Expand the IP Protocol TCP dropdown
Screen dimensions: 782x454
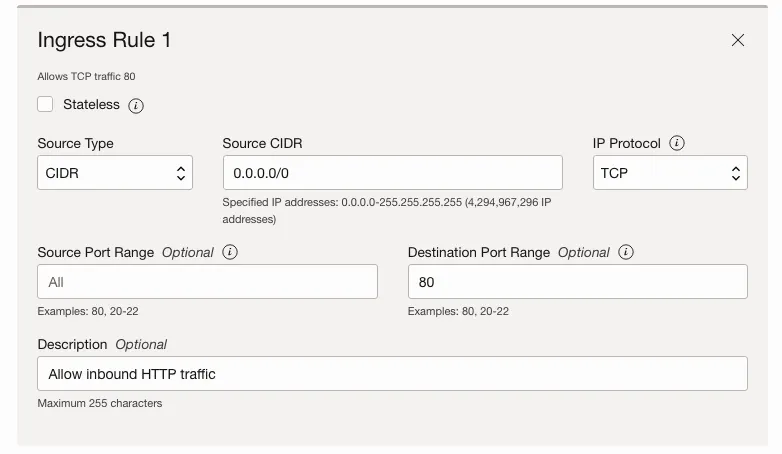670,173
